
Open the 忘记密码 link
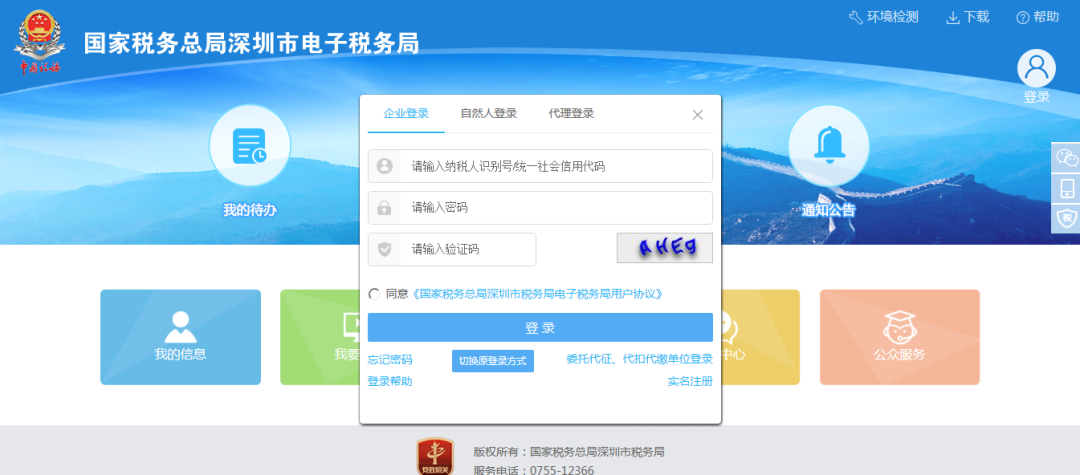[x=390, y=359]
